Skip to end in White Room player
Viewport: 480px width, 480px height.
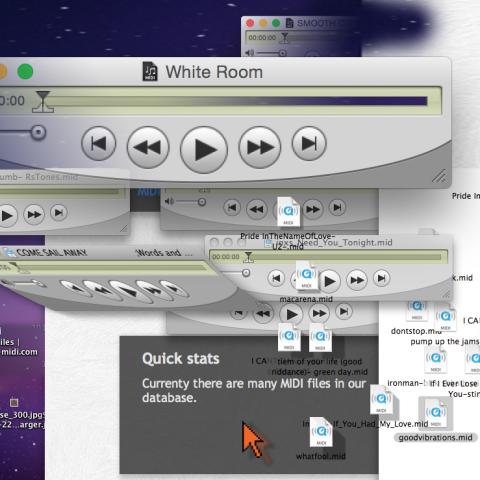tap(309, 144)
